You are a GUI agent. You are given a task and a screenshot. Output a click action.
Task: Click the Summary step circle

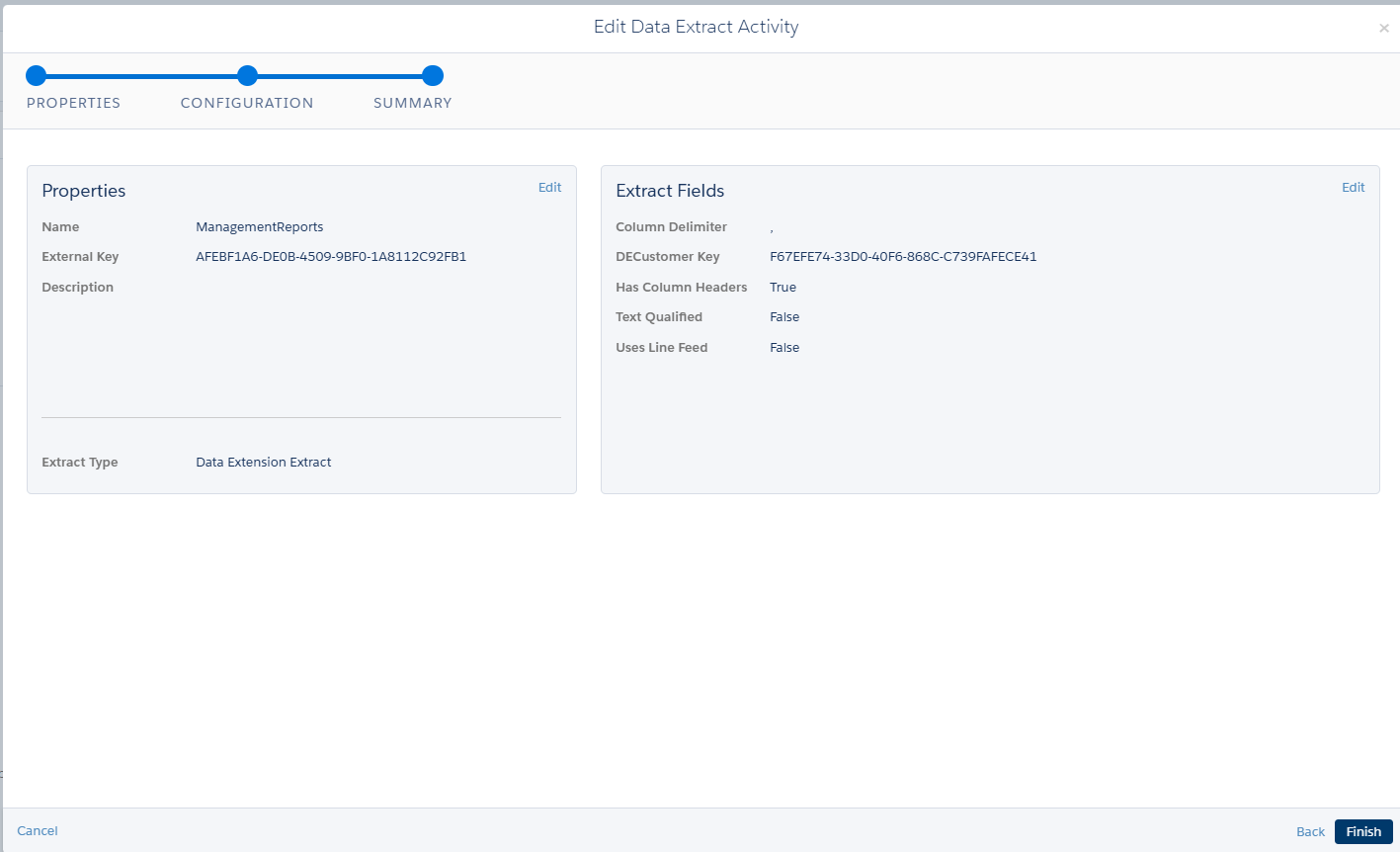(x=432, y=76)
